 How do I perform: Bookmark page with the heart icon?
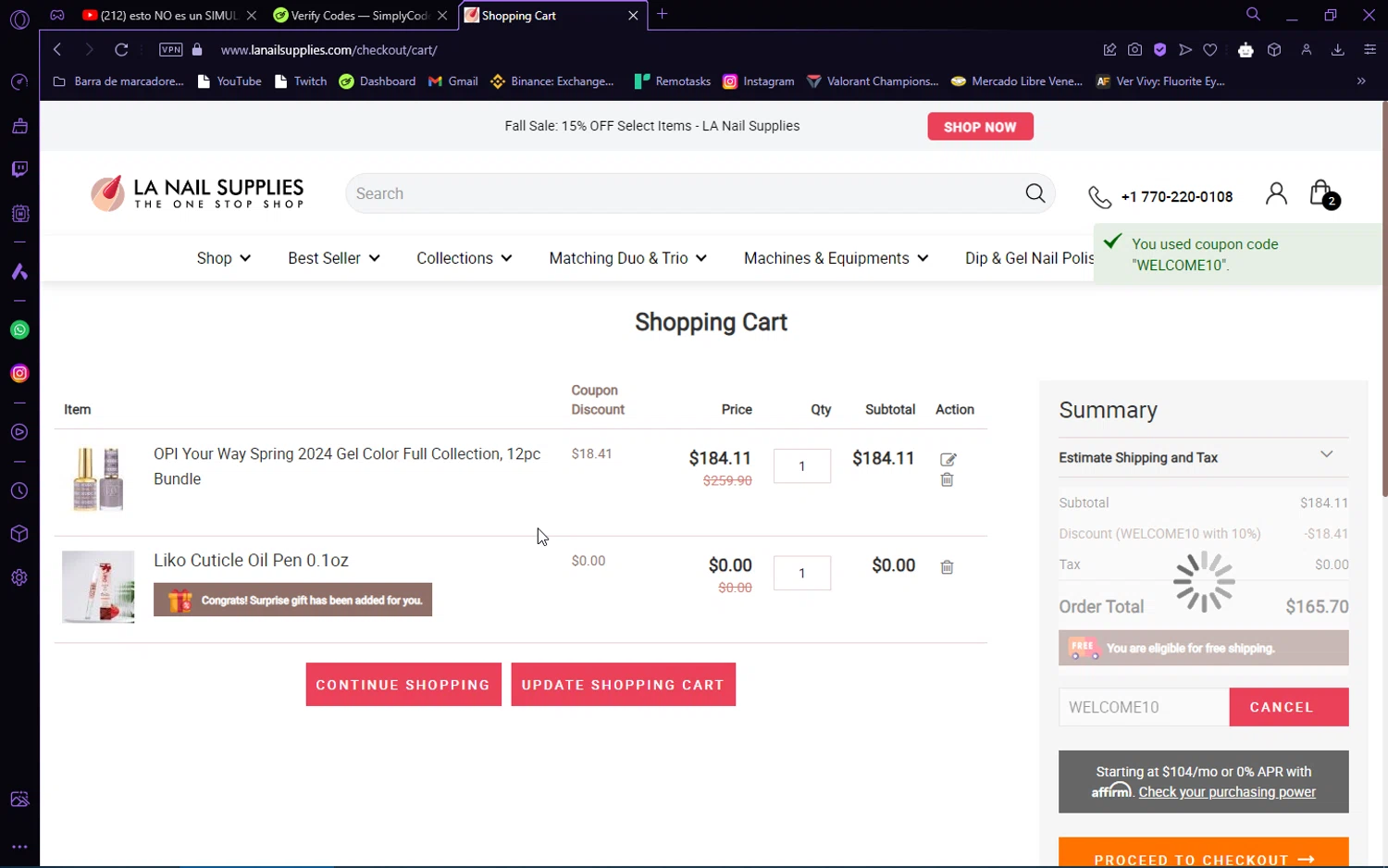(1210, 50)
